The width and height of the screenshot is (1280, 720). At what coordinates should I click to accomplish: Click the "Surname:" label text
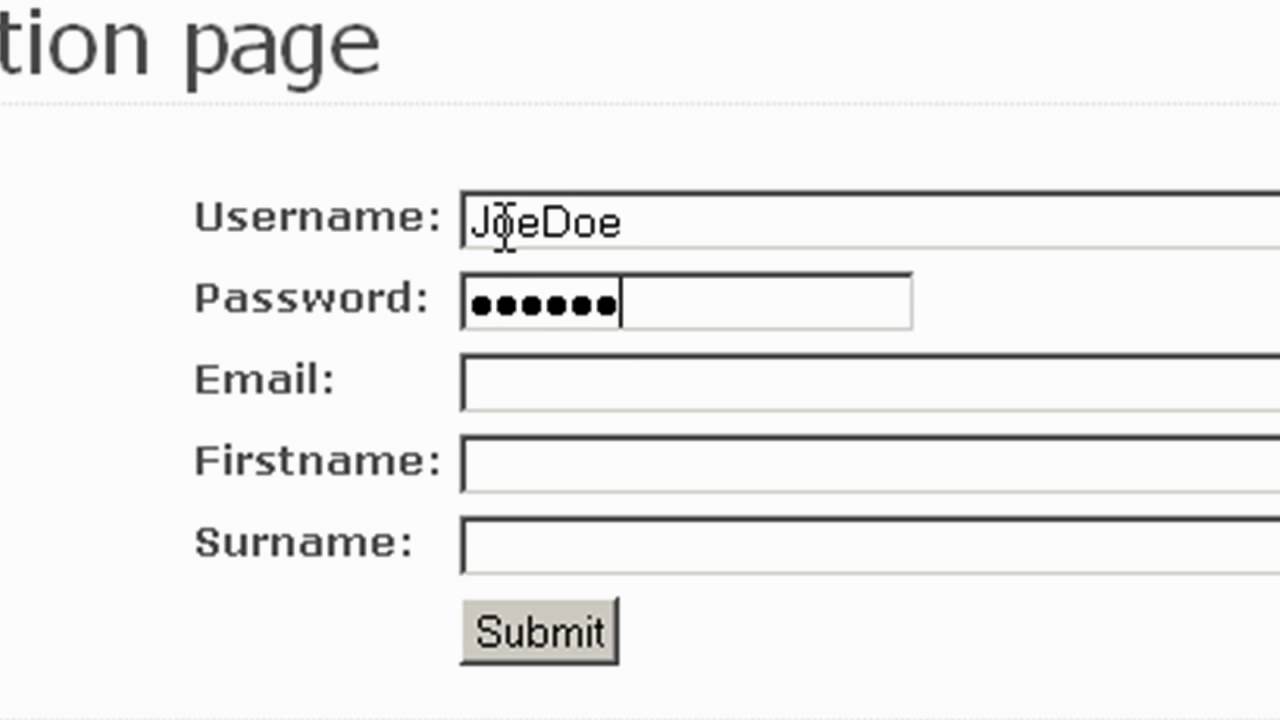tap(303, 542)
